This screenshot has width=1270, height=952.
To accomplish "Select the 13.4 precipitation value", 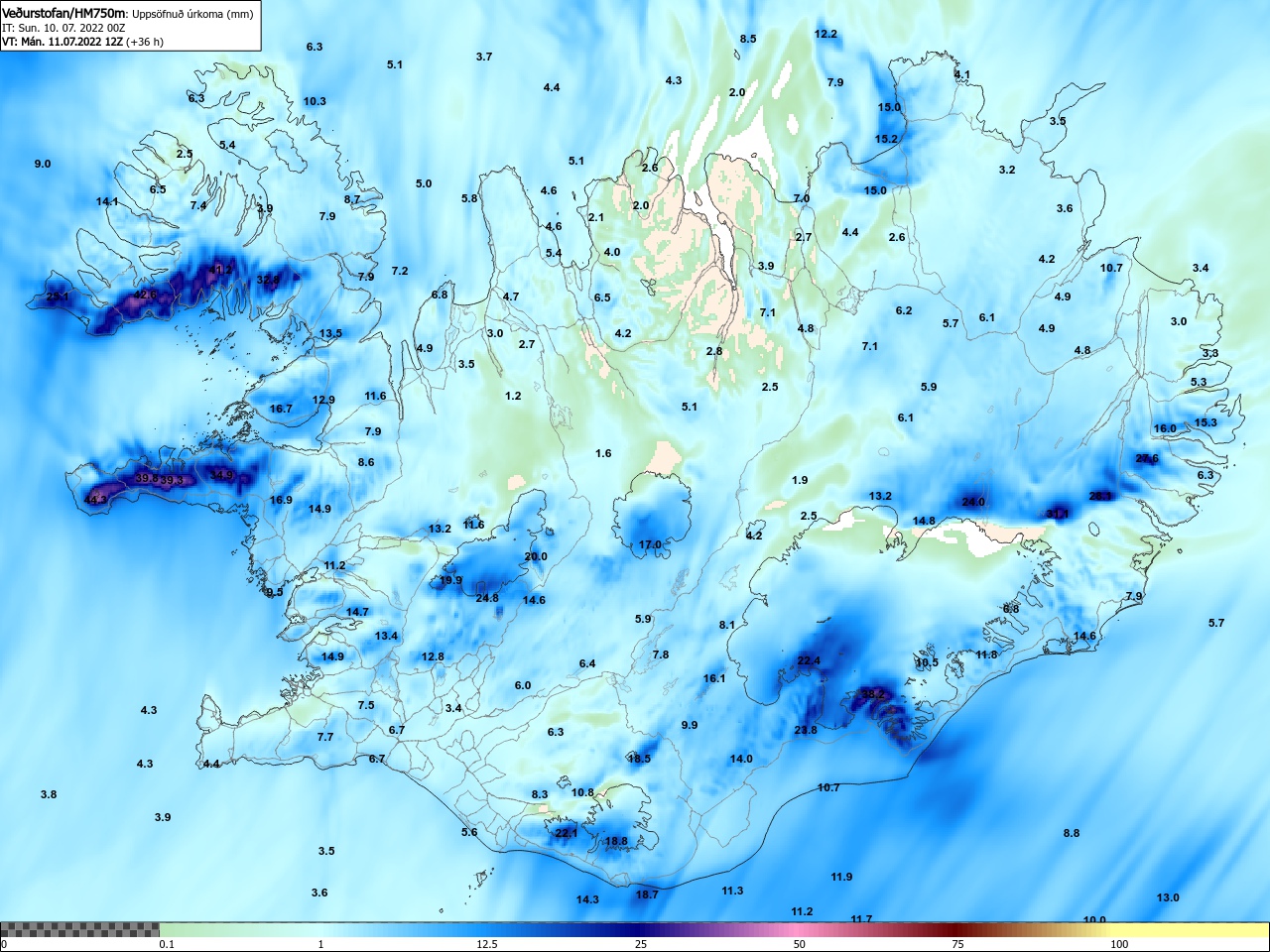I will [x=386, y=636].
